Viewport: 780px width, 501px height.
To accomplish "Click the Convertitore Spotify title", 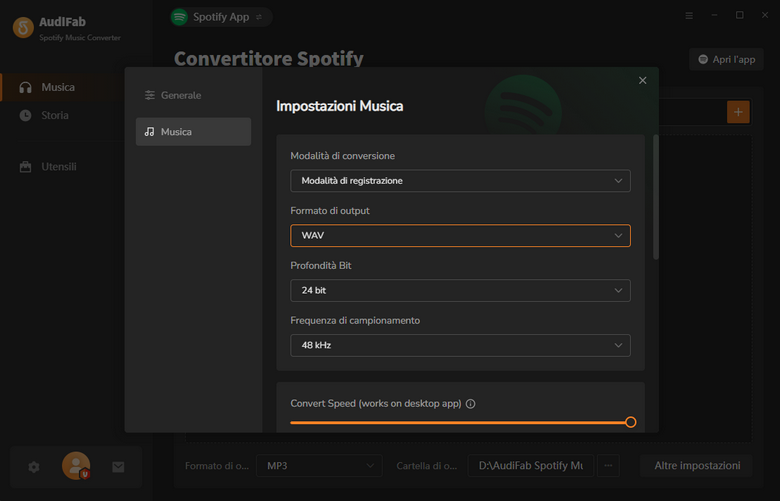I will point(269,58).
